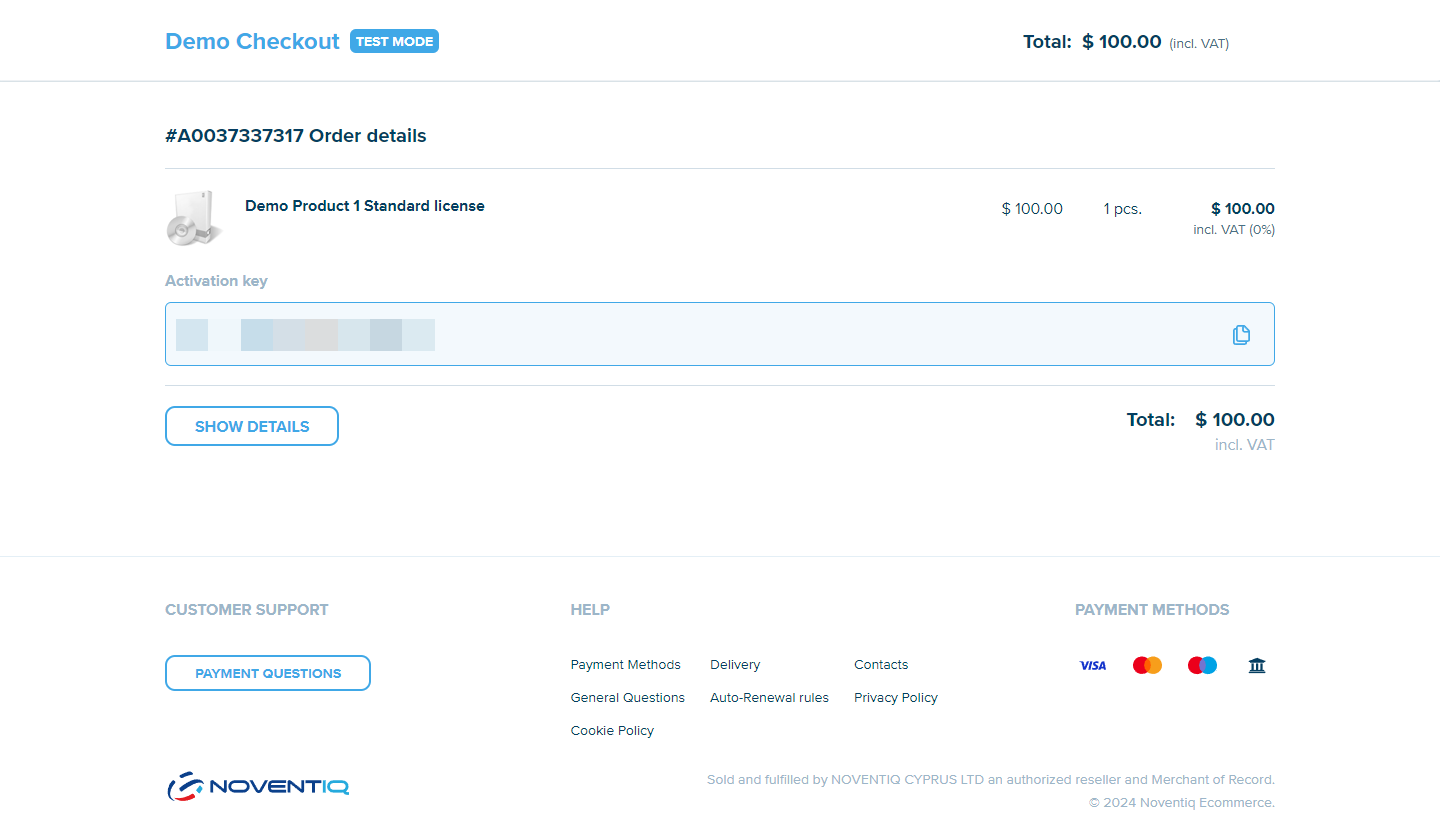Click the bank transfer icon

(1257, 665)
